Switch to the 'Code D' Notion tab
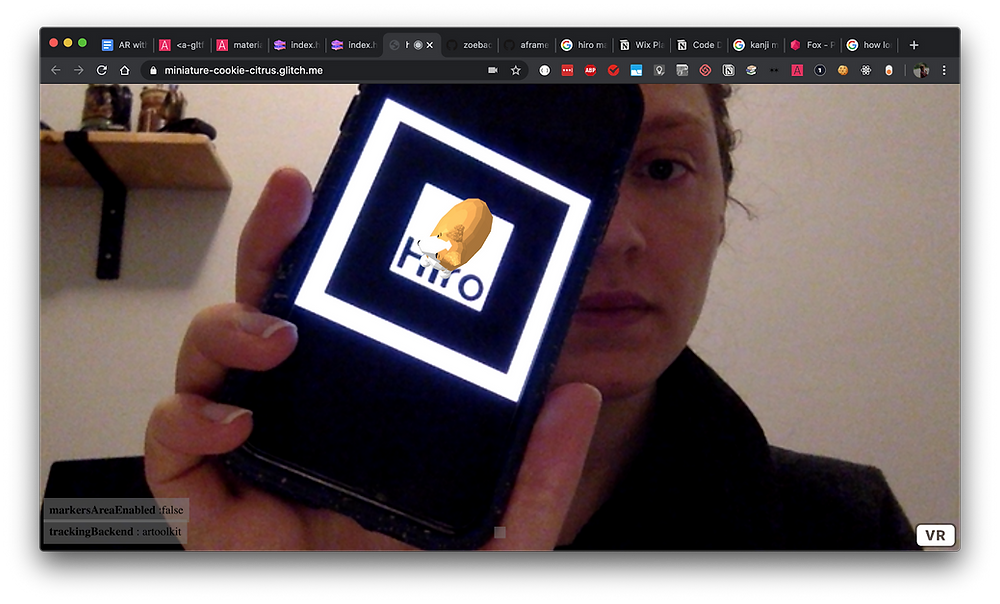This screenshot has height=604, width=1000. point(699,45)
